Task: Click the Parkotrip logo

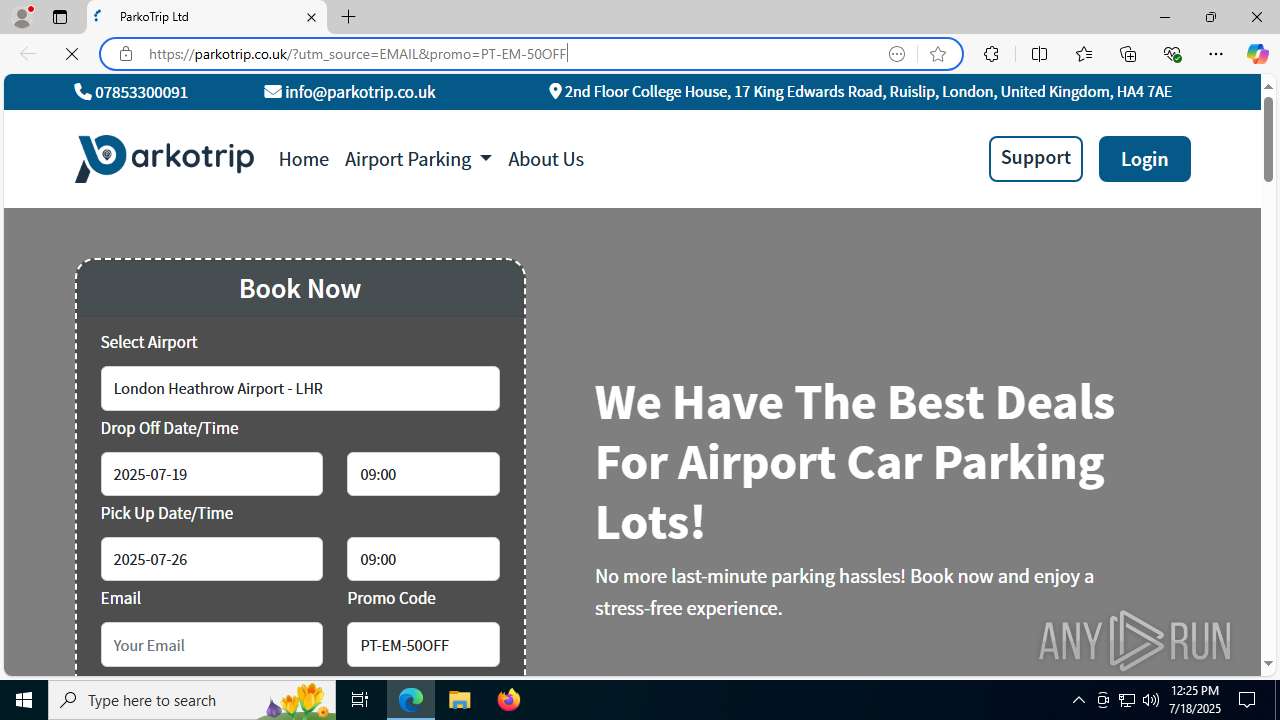Action: coord(164,159)
